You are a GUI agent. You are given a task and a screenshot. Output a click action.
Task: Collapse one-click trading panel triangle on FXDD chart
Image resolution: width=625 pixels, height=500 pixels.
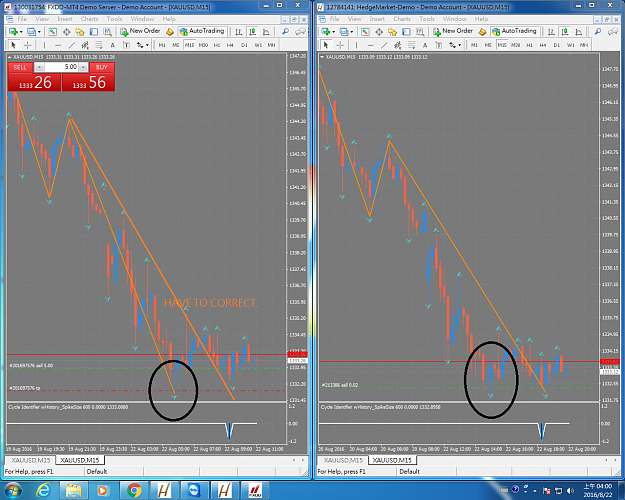10,57
